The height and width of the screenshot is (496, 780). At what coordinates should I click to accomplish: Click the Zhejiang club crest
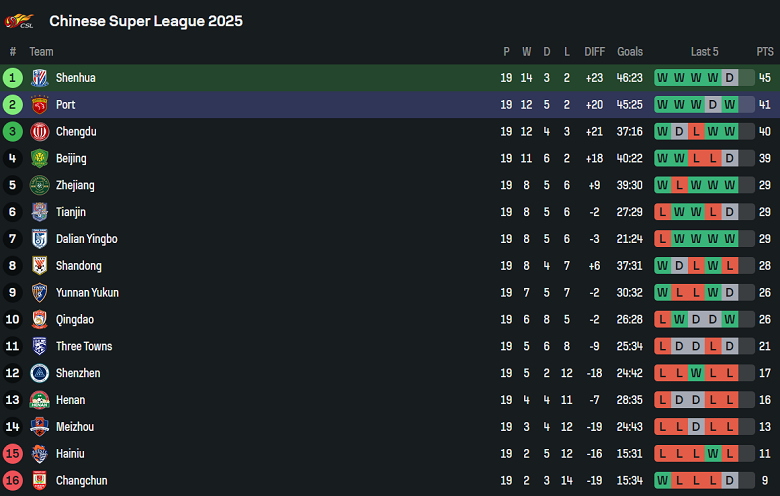click(x=40, y=186)
